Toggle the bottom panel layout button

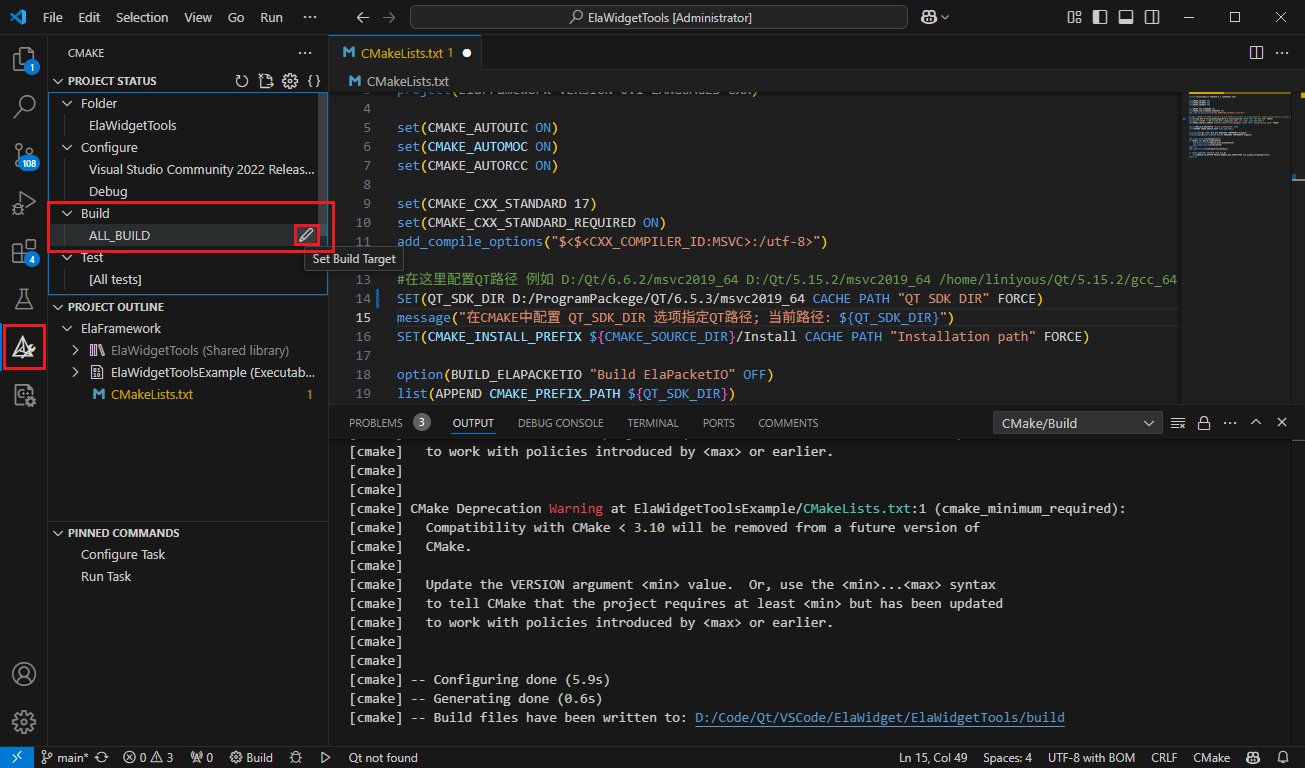point(1126,17)
